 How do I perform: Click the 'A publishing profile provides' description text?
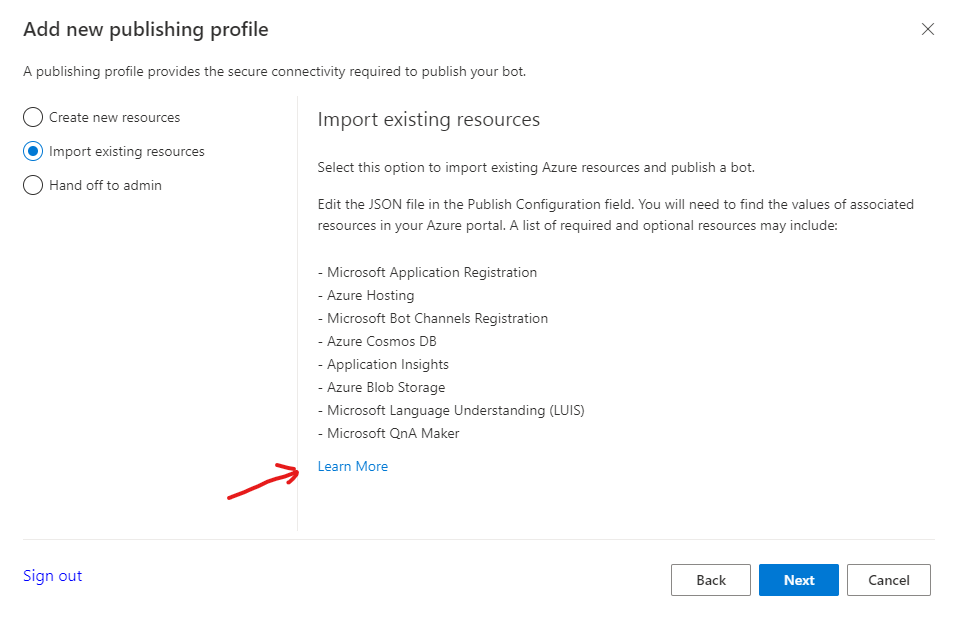(274, 71)
